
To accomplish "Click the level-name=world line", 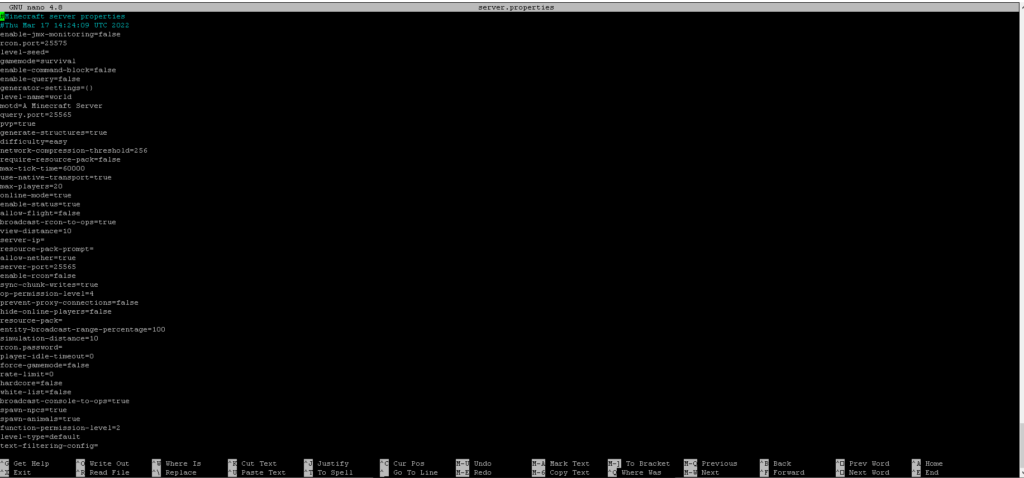I will pos(36,97).
